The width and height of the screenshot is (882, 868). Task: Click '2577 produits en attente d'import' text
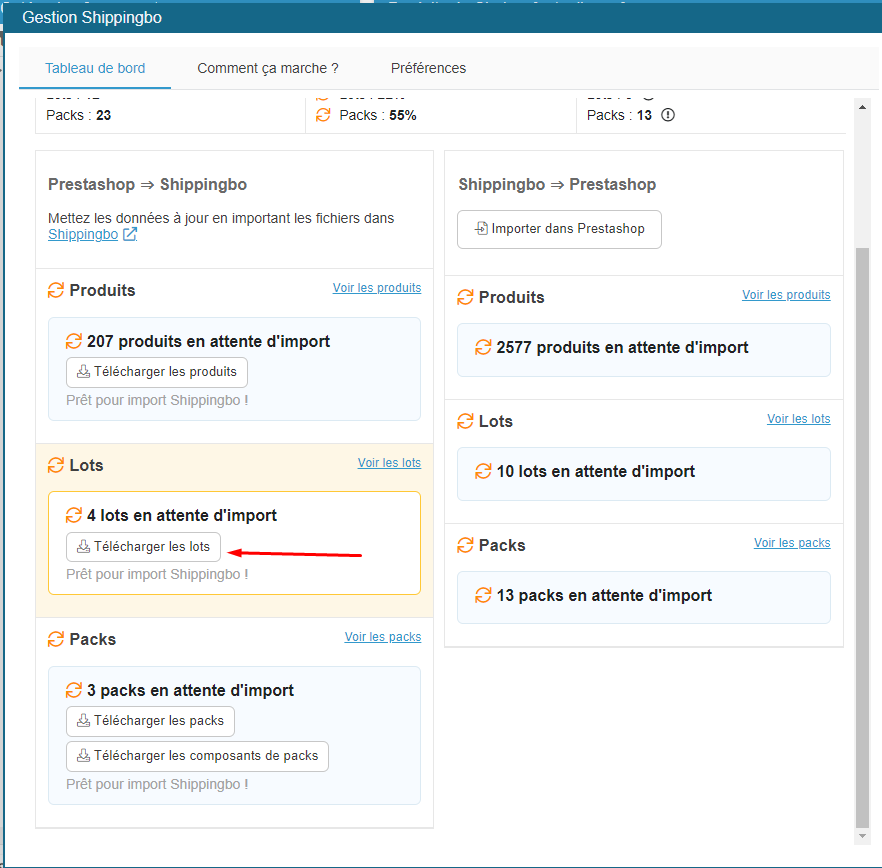622,348
